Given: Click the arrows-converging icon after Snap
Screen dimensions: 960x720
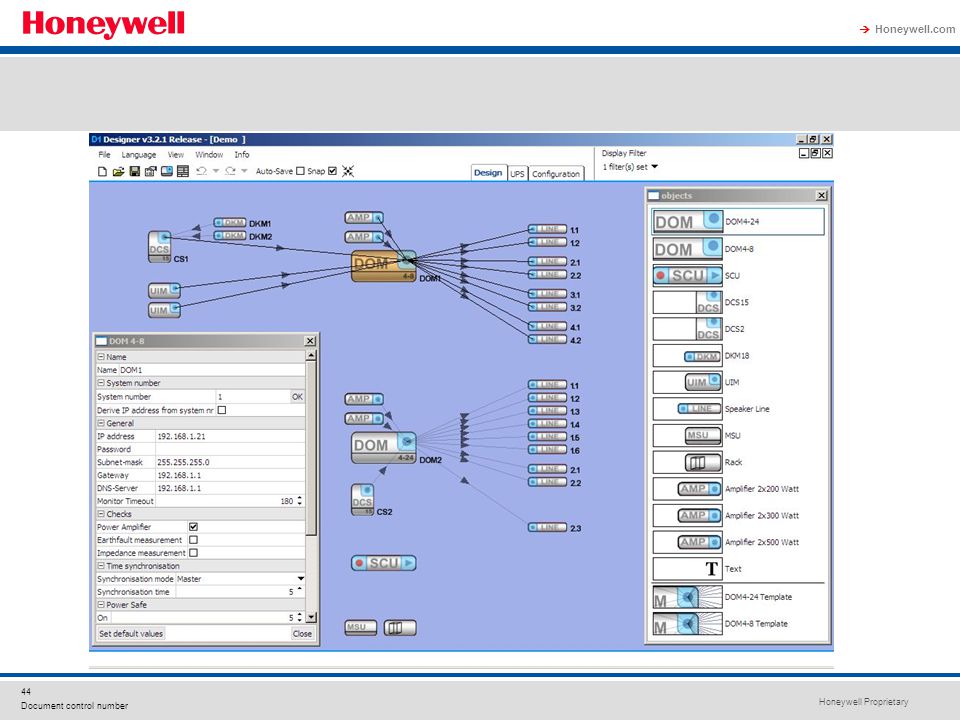Looking at the screenshot, I should tap(348, 171).
